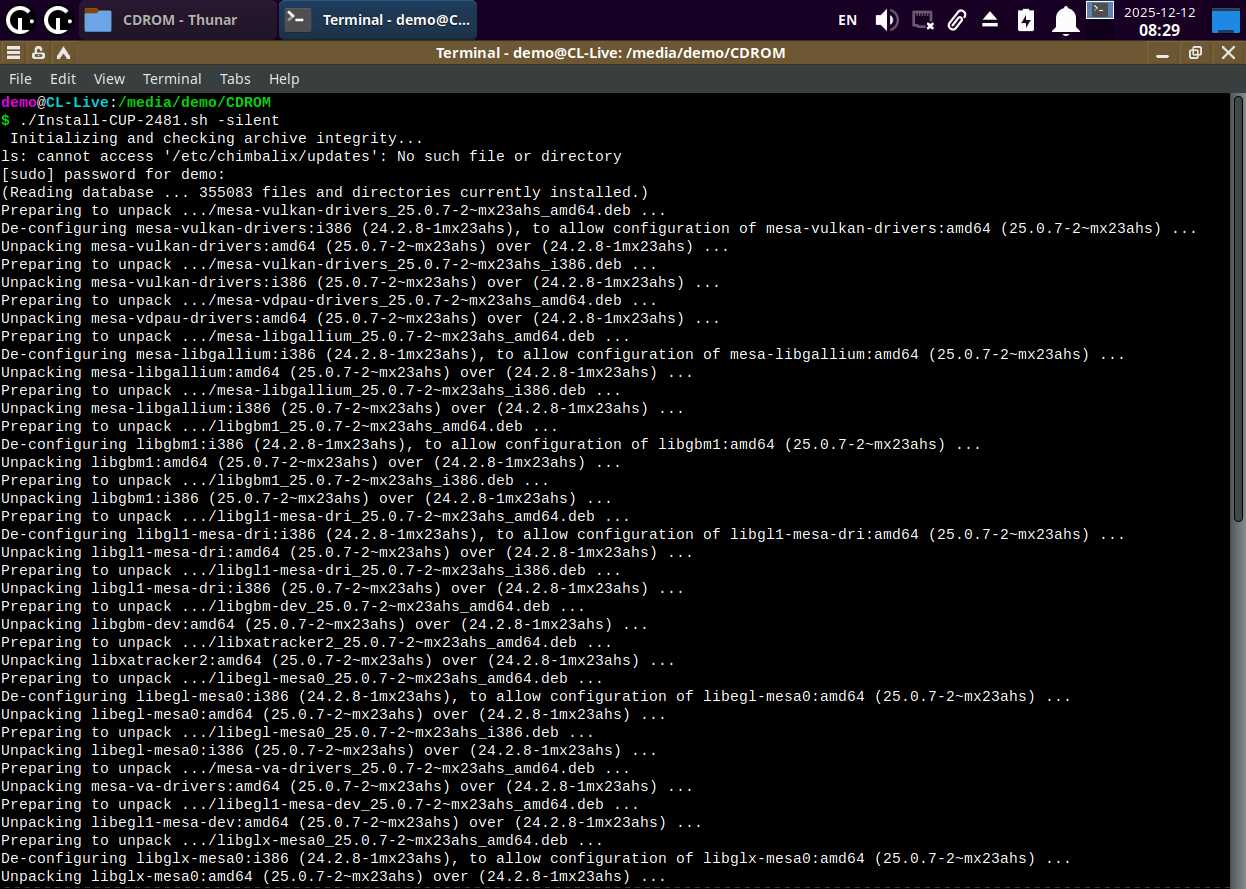Image resolution: width=1246 pixels, height=889 pixels.
Task: Click the command './Install-CUP-2481.sh -silent'
Action: click(x=149, y=120)
